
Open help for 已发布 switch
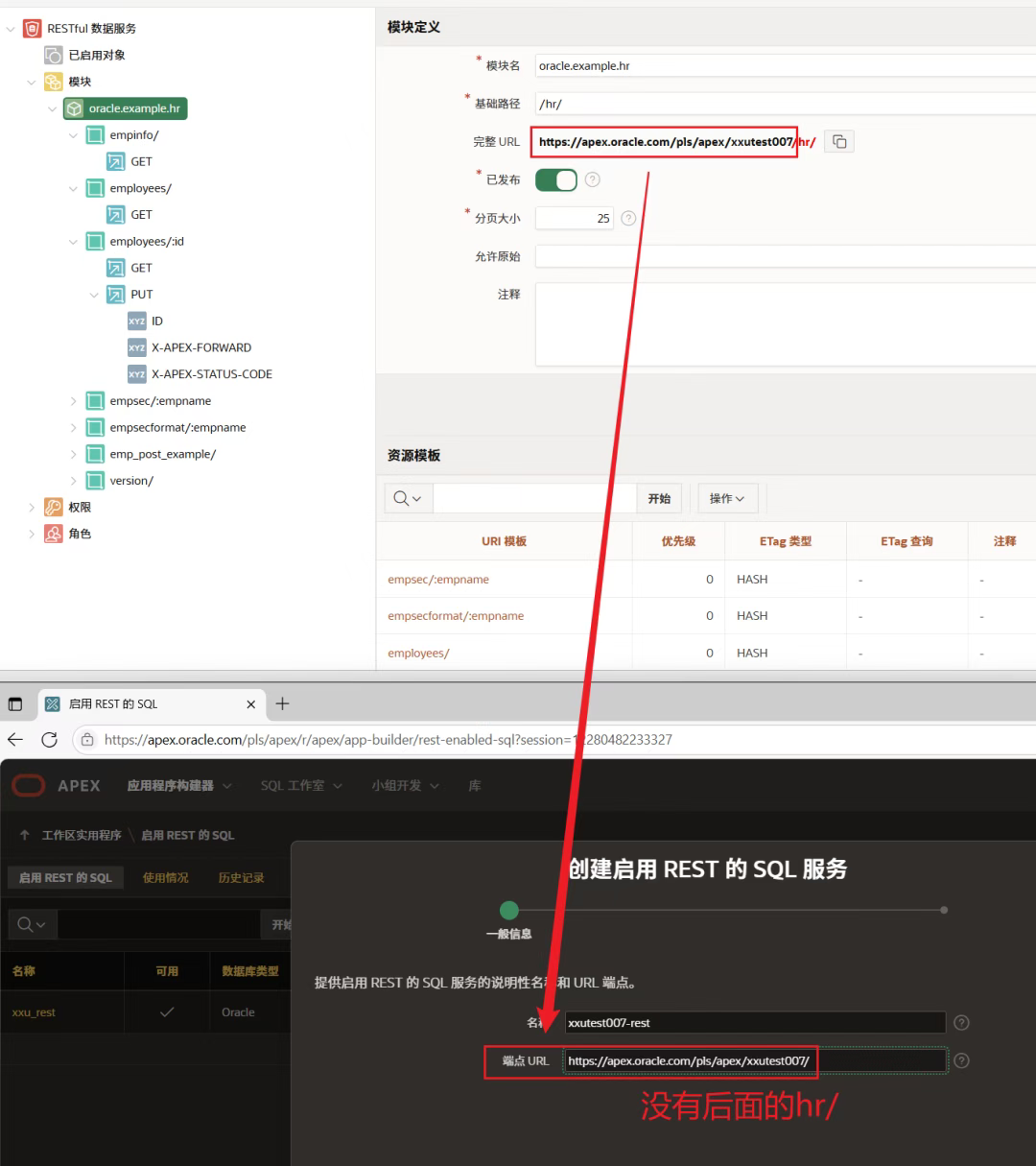tap(593, 179)
